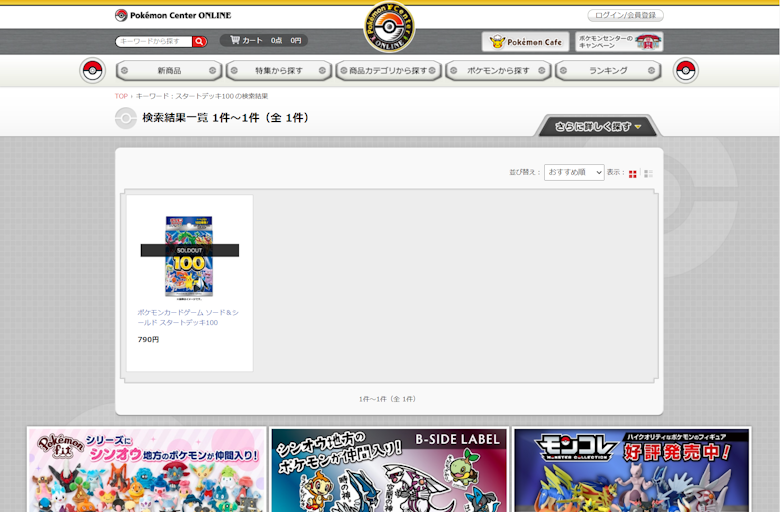Open the 新商品 menu tab
The image size is (780, 512).
click(x=169, y=71)
